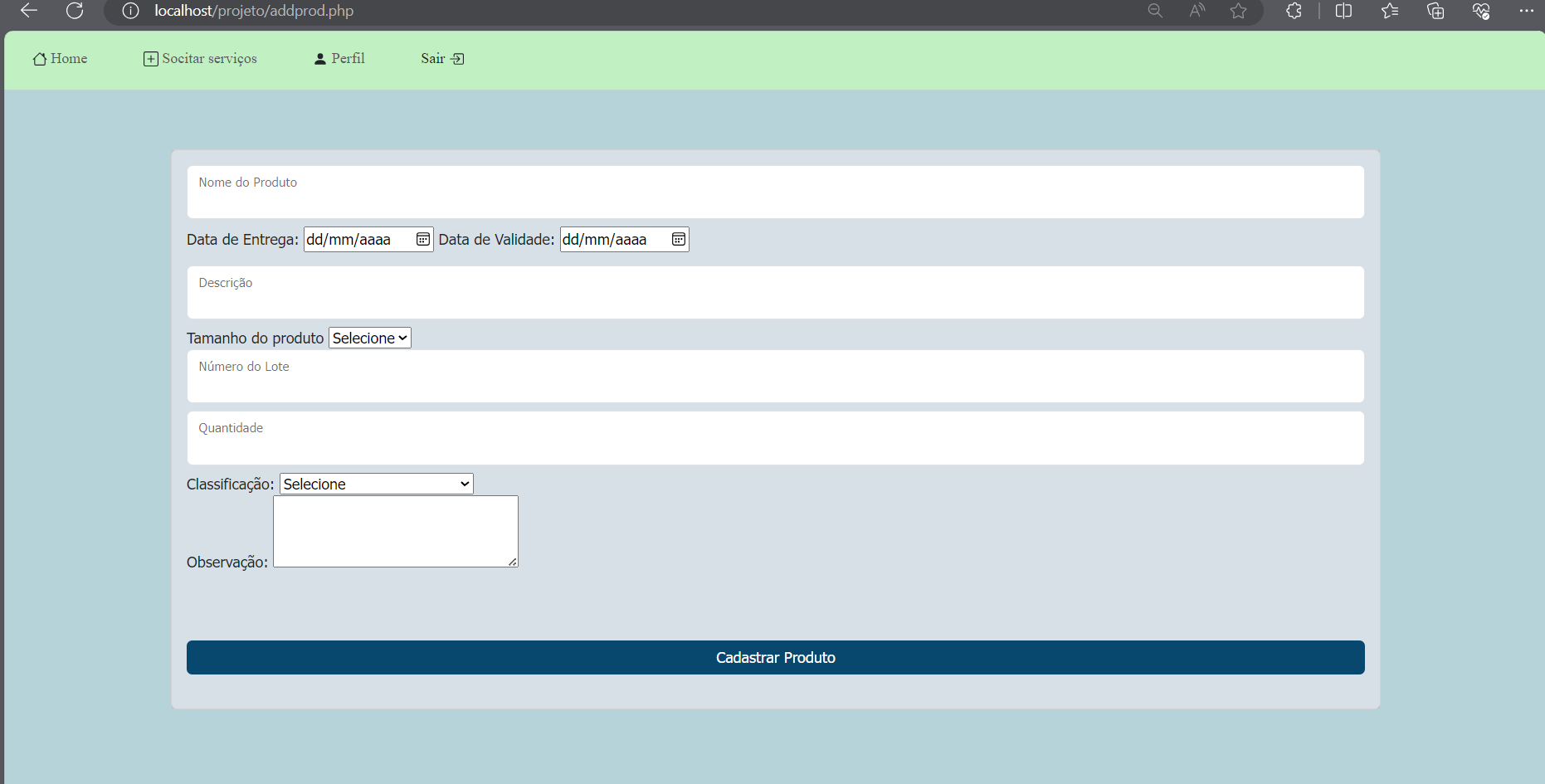1545x784 pixels.
Task: Open browser settings three-dots menu
Action: click(x=1526, y=11)
